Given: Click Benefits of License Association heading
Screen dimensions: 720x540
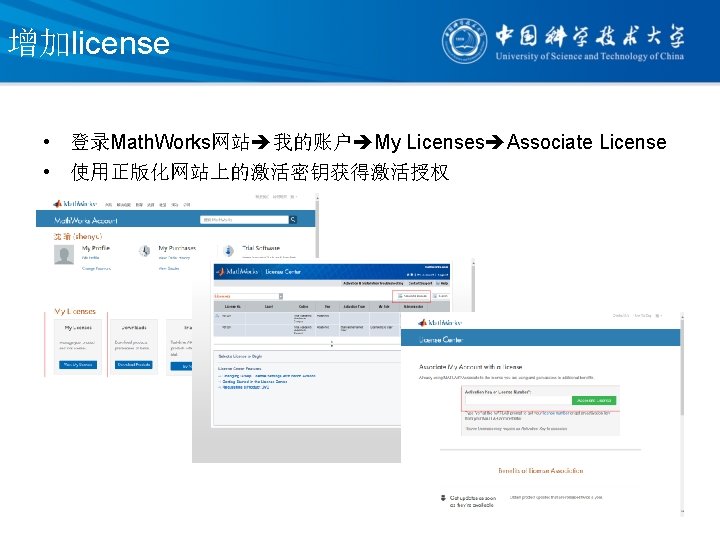Looking at the screenshot, I should coord(541,471).
